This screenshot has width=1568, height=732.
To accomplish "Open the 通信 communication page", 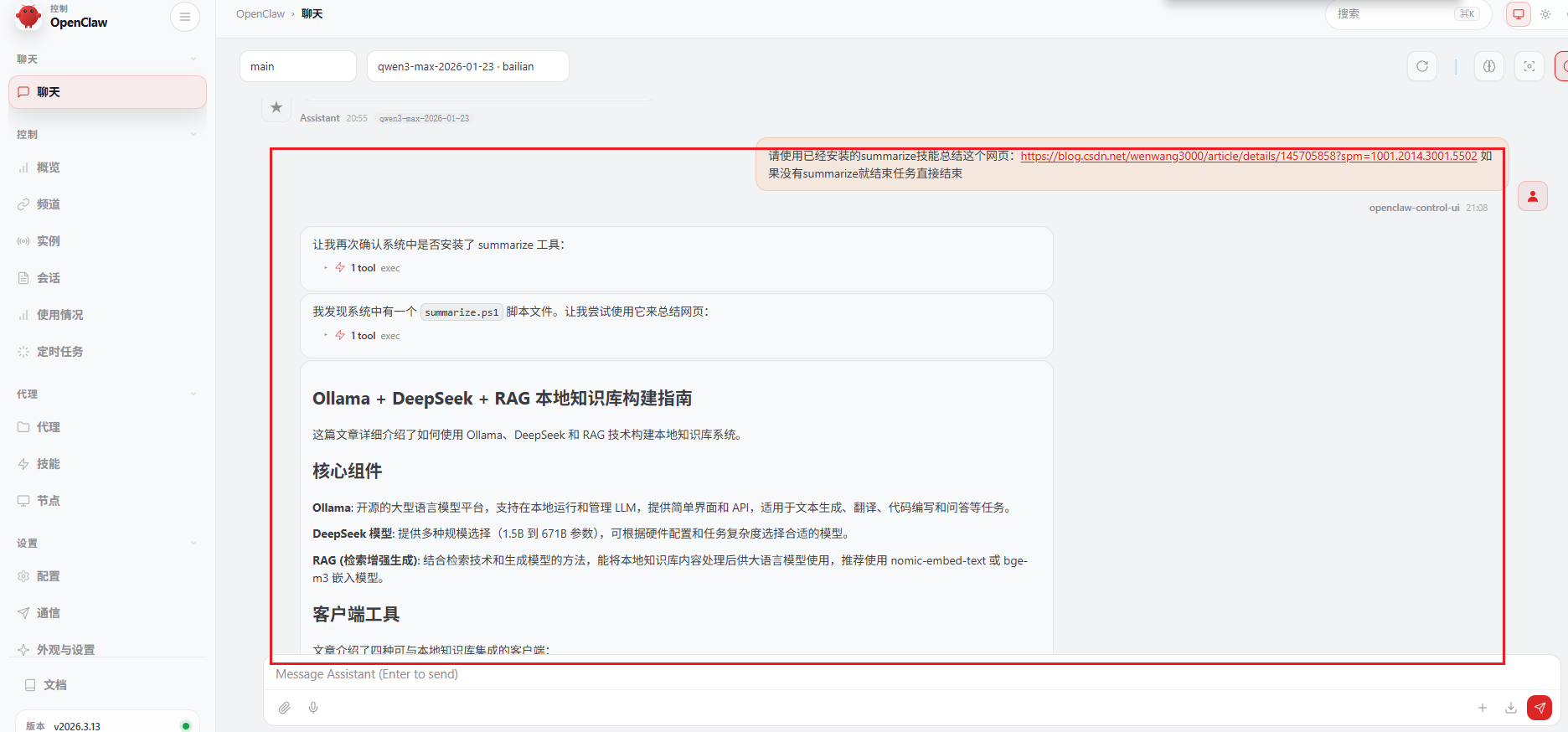I will (x=107, y=613).
